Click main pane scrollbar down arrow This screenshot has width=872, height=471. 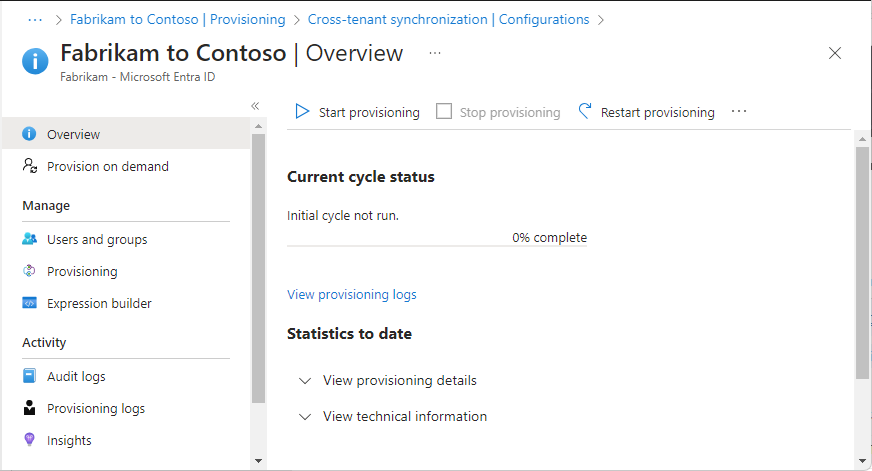click(x=862, y=461)
